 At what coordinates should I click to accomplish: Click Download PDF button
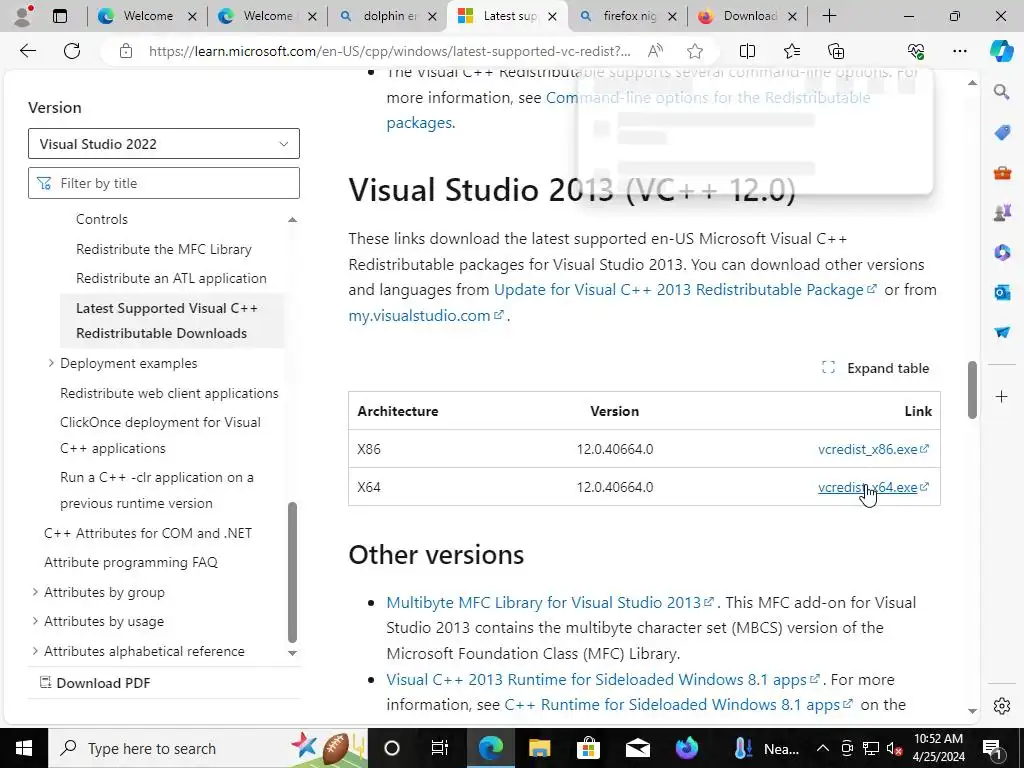[95, 683]
